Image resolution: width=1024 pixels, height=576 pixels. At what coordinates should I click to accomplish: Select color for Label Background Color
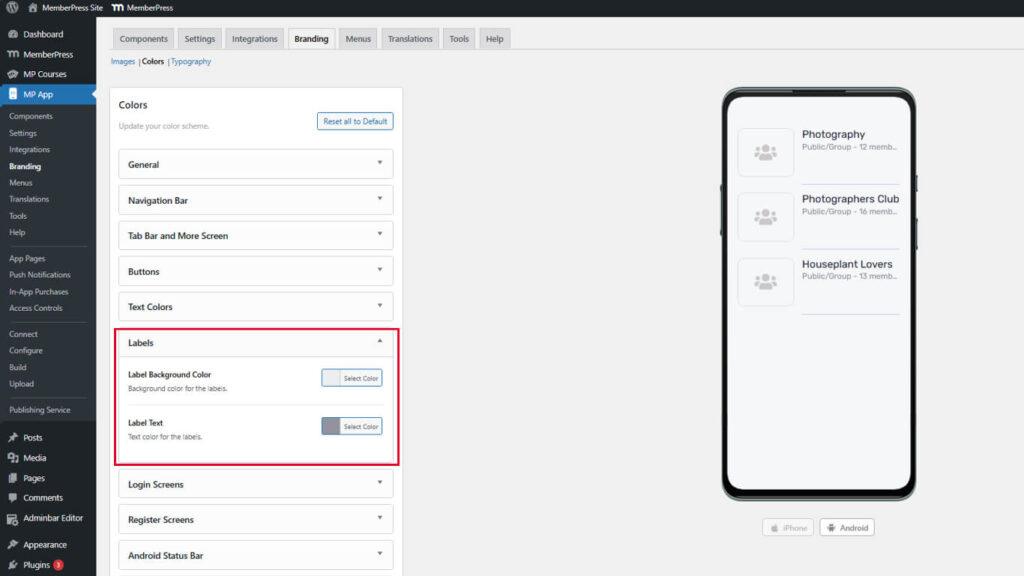(352, 378)
